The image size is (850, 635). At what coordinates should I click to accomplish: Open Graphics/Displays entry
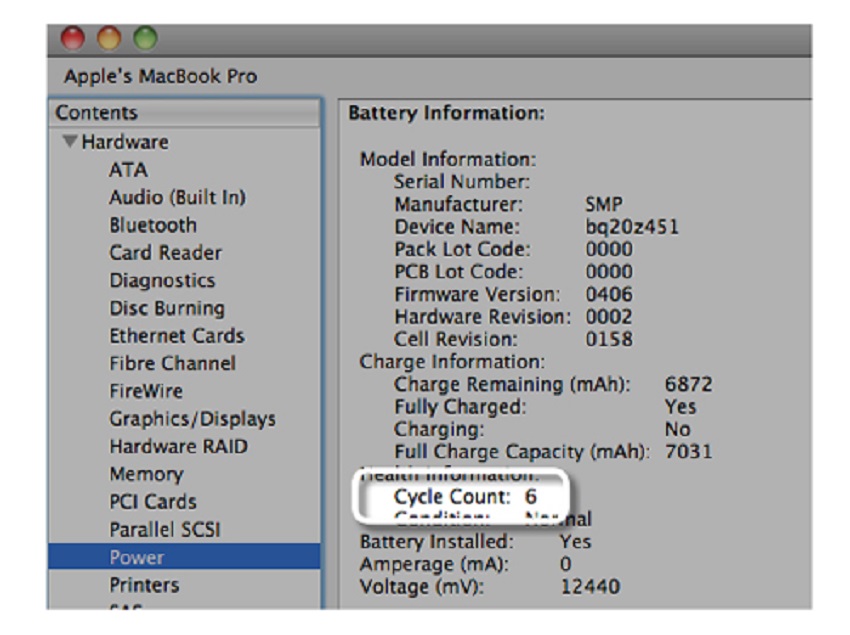pyautogui.click(x=192, y=419)
